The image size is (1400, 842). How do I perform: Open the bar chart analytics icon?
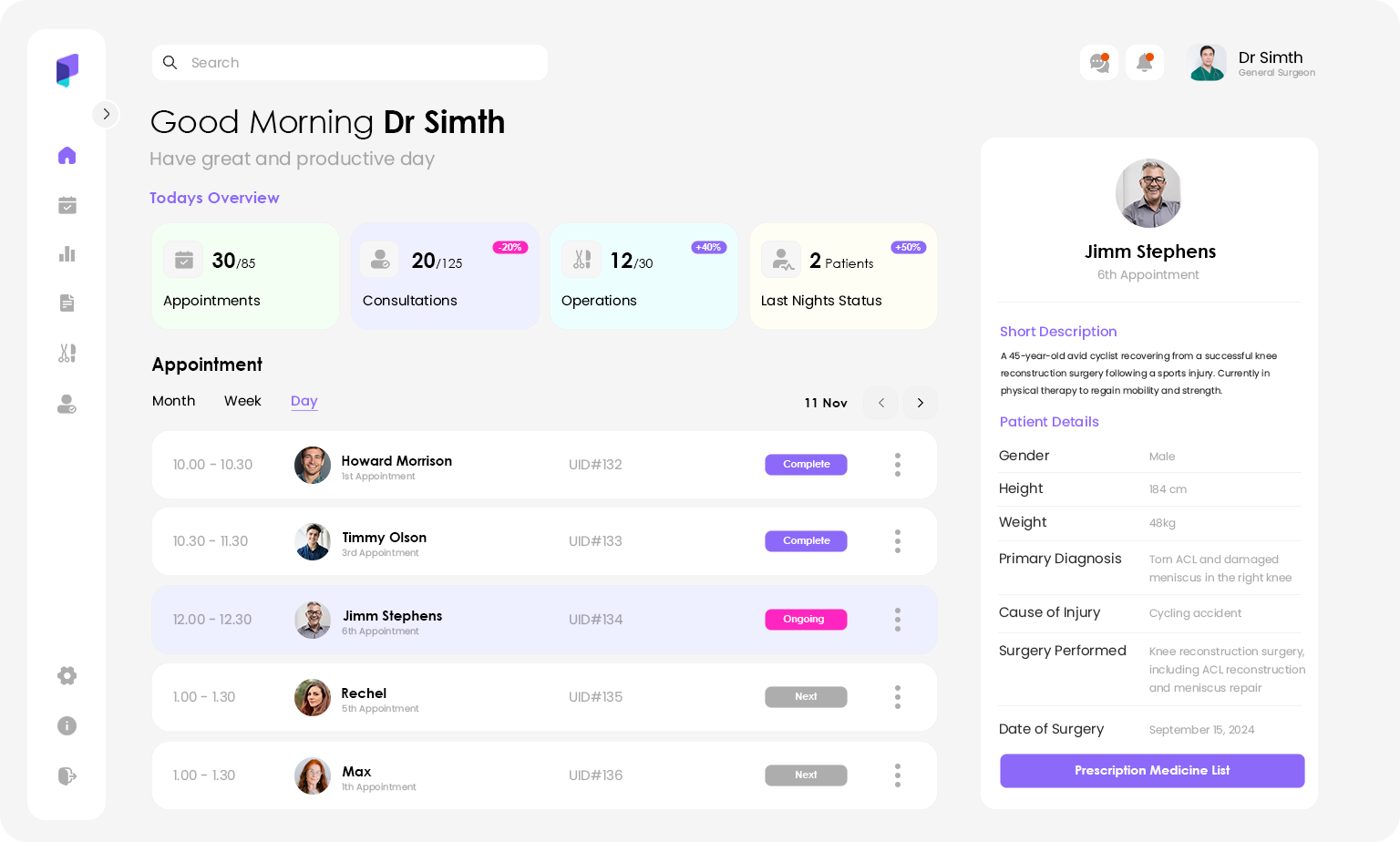tap(67, 254)
